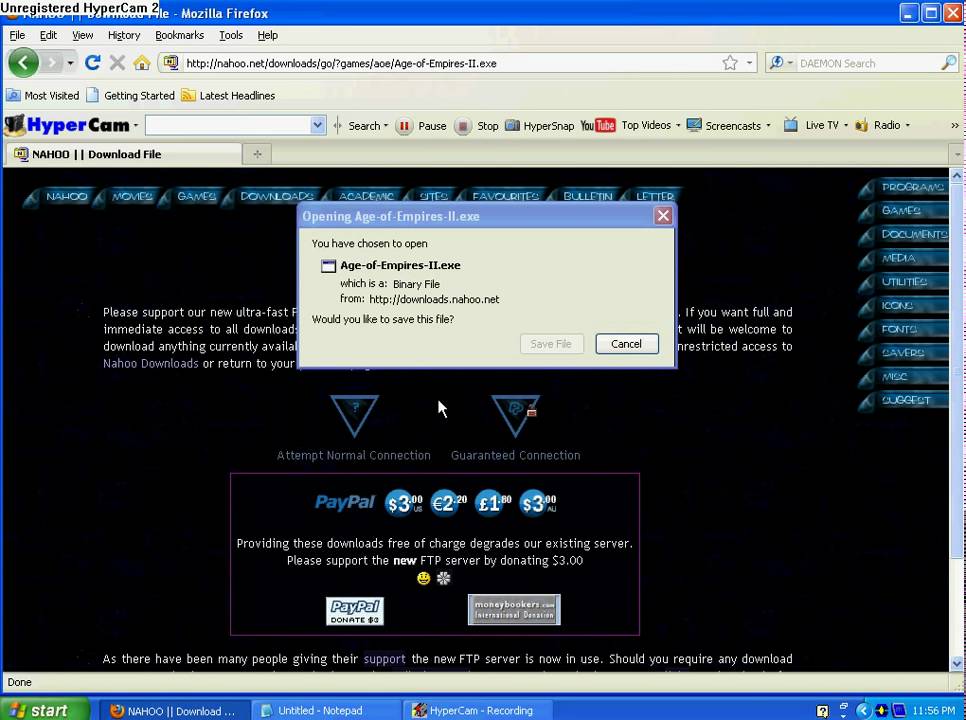This screenshot has height=720, width=966.
Task: Expand the URL bar history dropdown
Action: click(749, 63)
